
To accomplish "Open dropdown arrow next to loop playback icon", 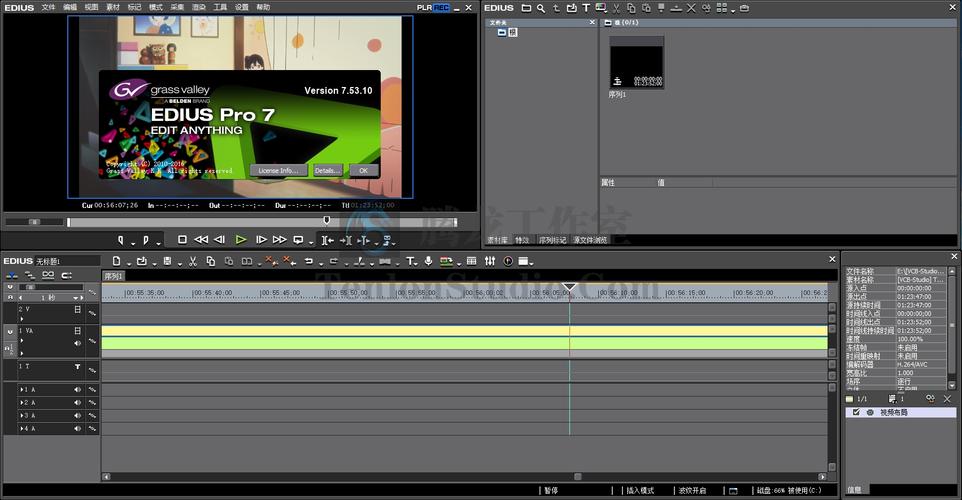I will coord(310,243).
